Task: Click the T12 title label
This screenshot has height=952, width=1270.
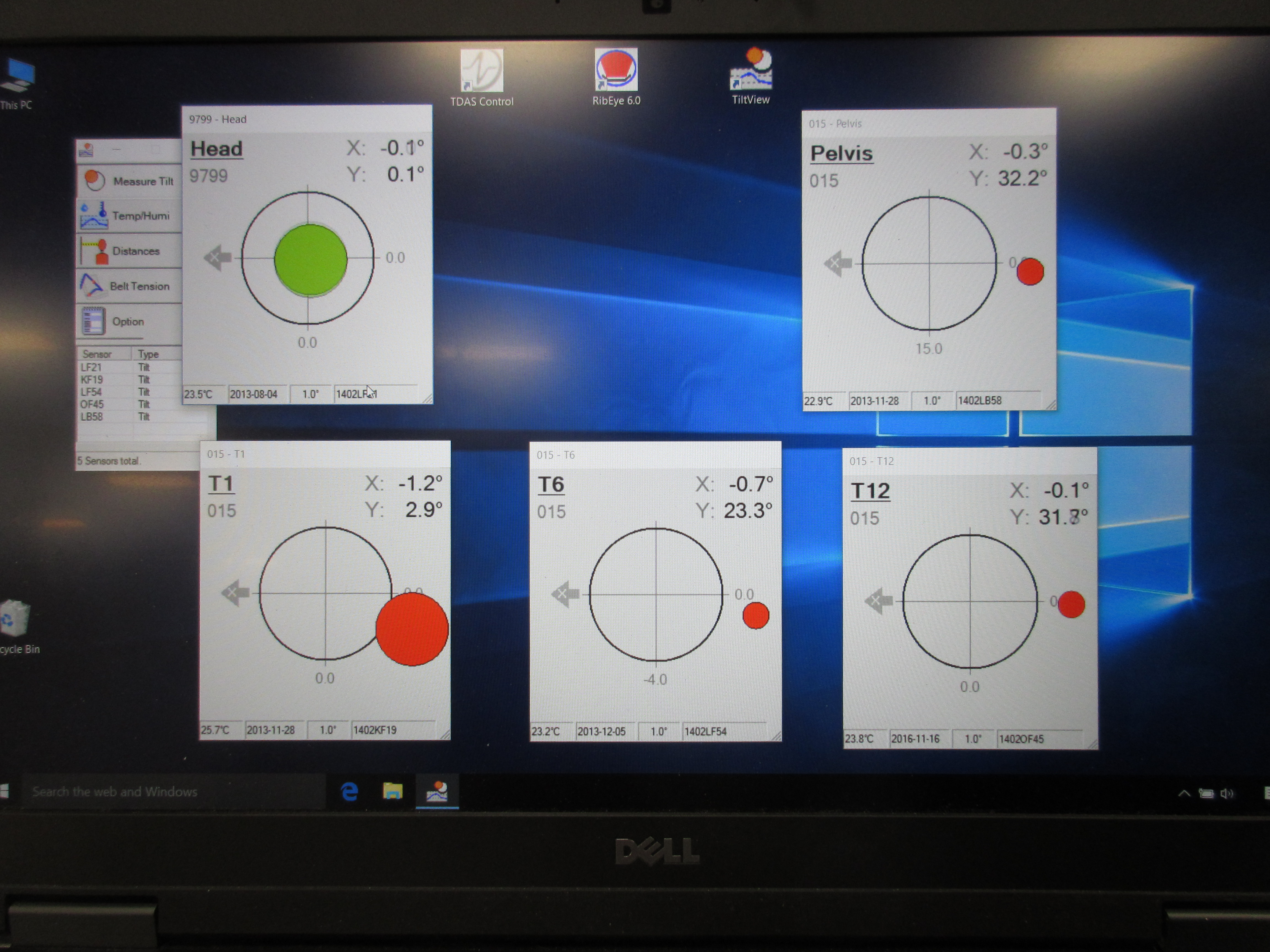Action: pyautogui.click(x=870, y=491)
